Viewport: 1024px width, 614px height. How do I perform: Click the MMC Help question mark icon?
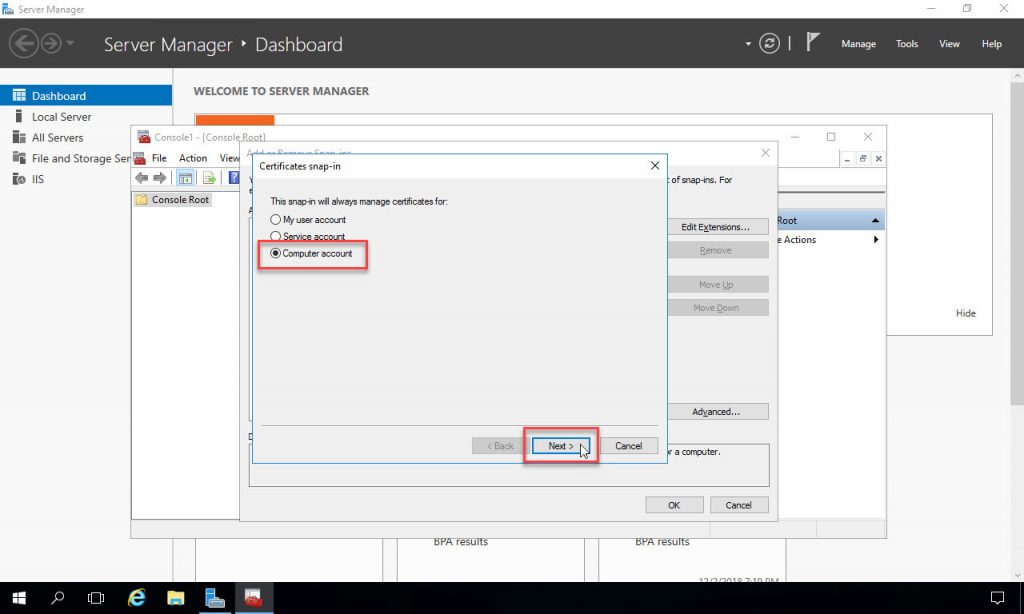pos(233,177)
